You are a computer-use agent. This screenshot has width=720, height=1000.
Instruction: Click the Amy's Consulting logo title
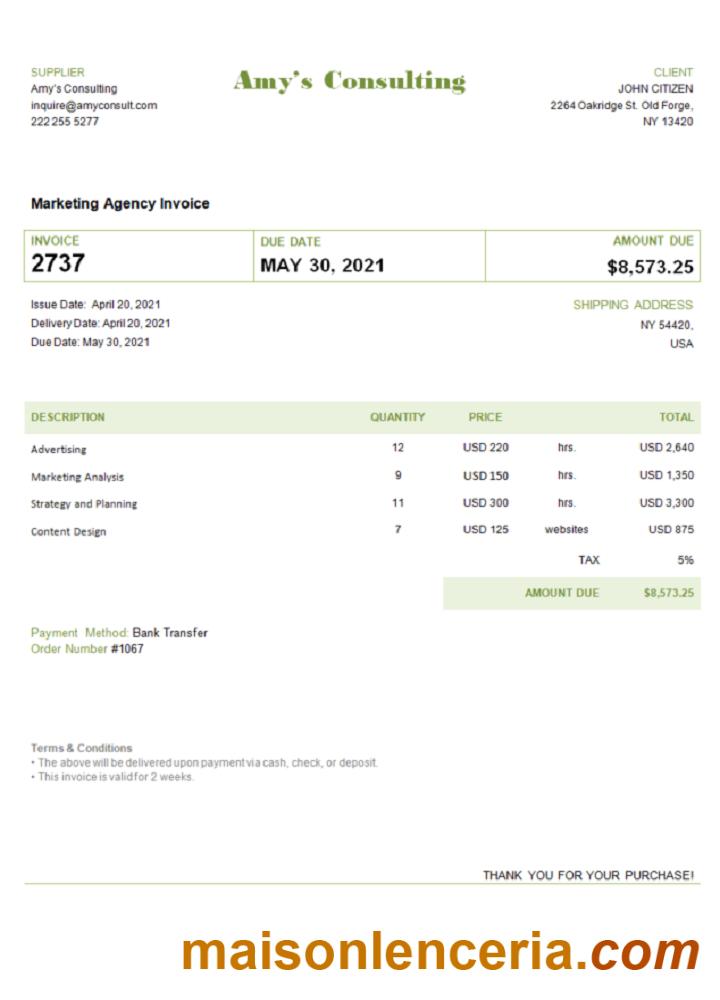click(x=349, y=81)
